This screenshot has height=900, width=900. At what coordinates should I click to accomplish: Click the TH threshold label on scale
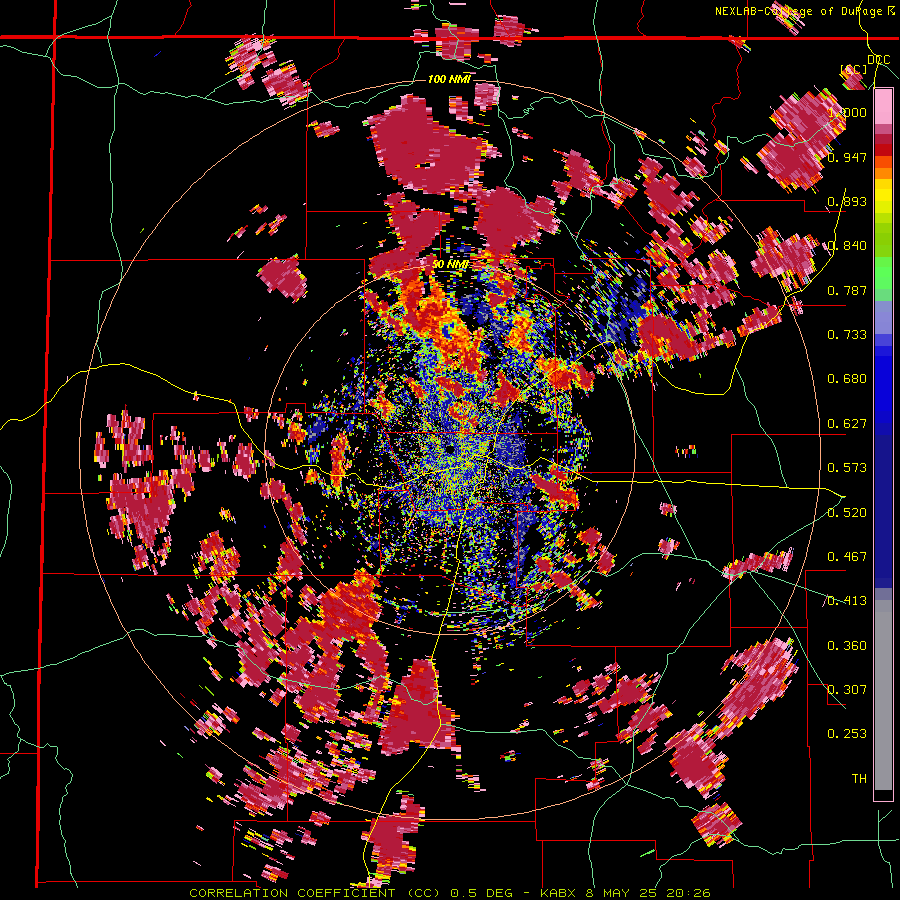click(859, 779)
